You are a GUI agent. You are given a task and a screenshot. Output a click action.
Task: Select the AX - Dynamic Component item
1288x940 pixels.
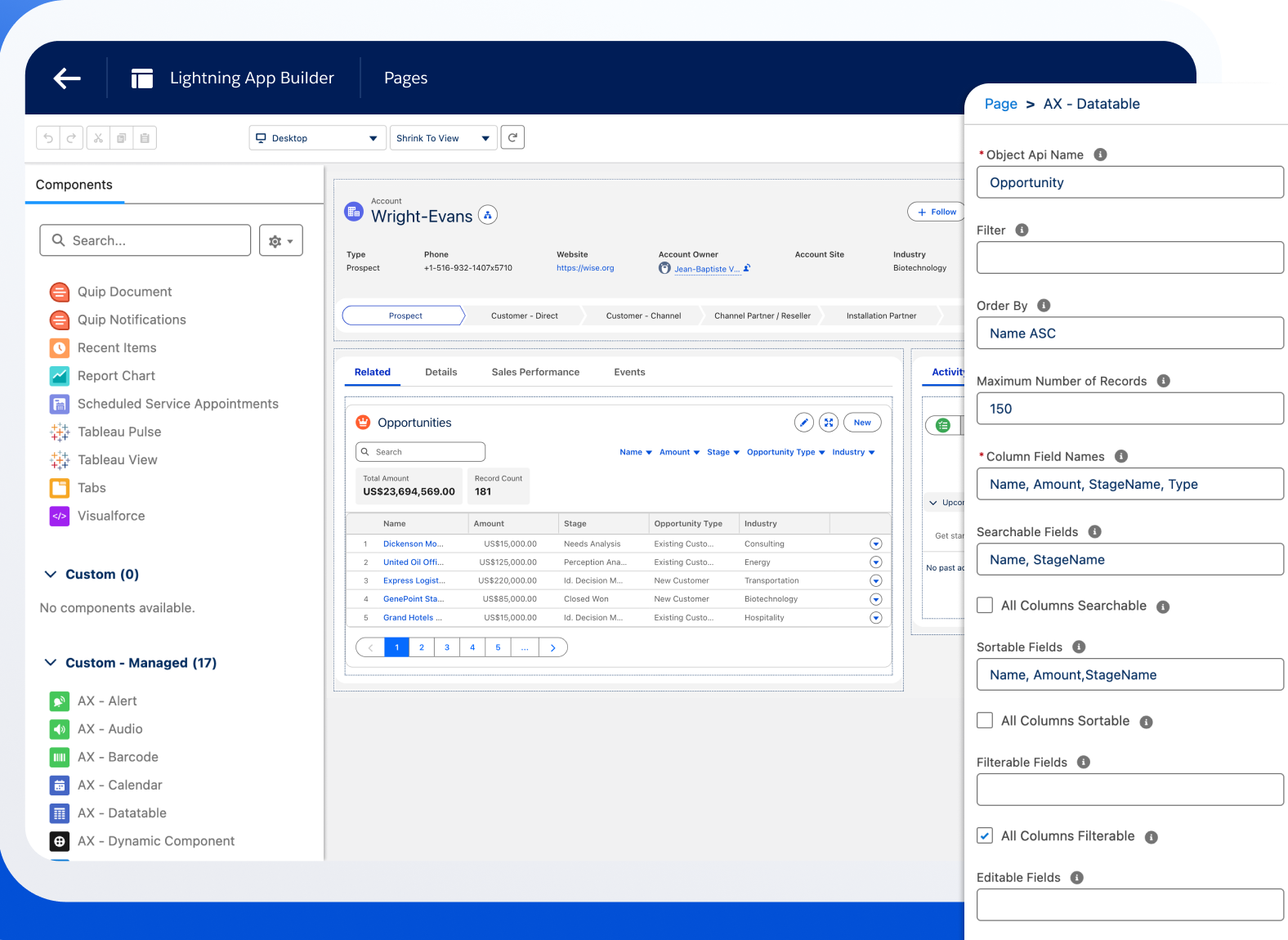coord(142,841)
